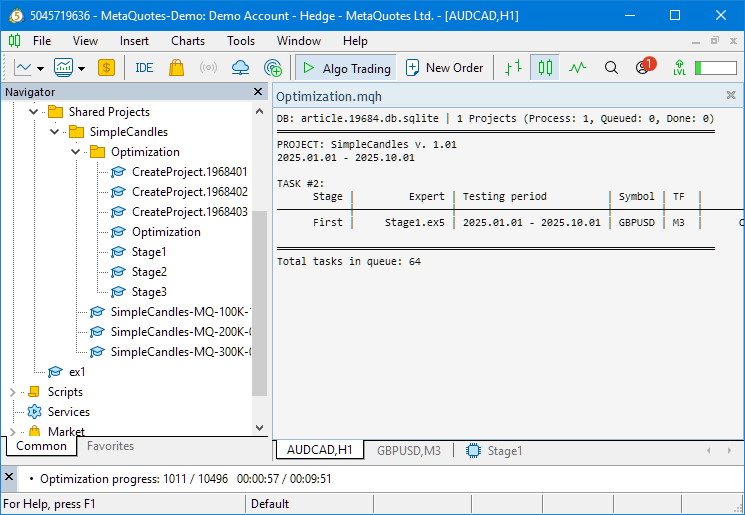Switch to the Favorites tab
The width and height of the screenshot is (745, 515).
point(110,446)
